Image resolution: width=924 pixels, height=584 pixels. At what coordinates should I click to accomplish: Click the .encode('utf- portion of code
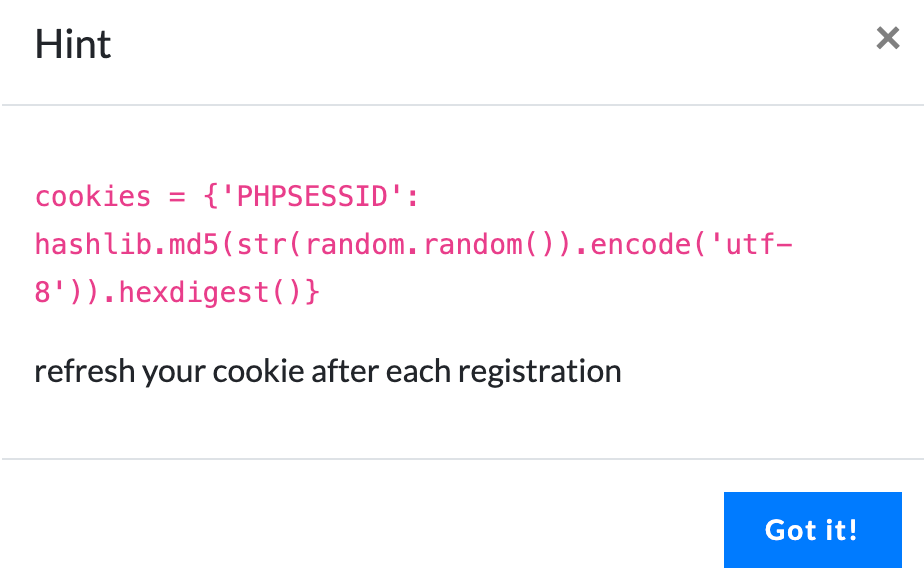(x=691, y=244)
